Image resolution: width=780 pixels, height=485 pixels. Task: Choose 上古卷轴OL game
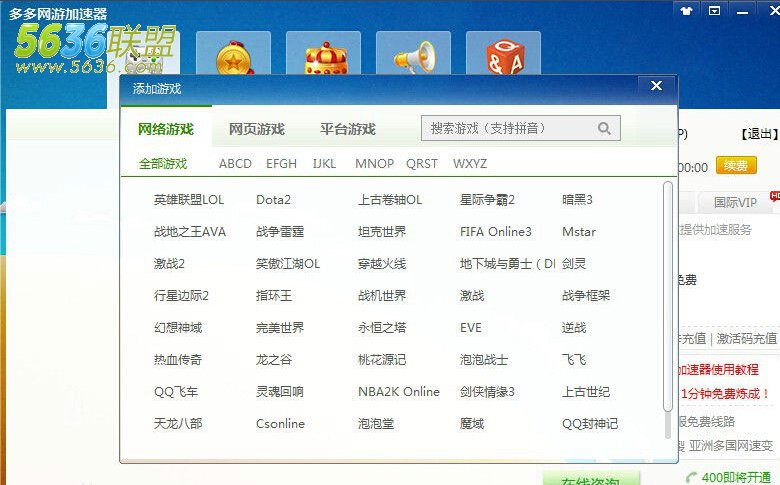click(x=390, y=200)
